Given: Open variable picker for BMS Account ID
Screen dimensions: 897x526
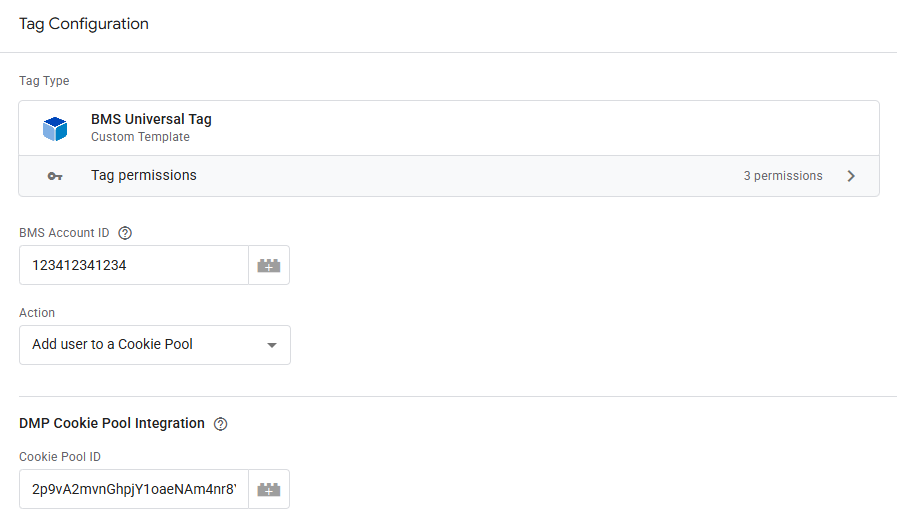Looking at the screenshot, I should tap(269, 265).
